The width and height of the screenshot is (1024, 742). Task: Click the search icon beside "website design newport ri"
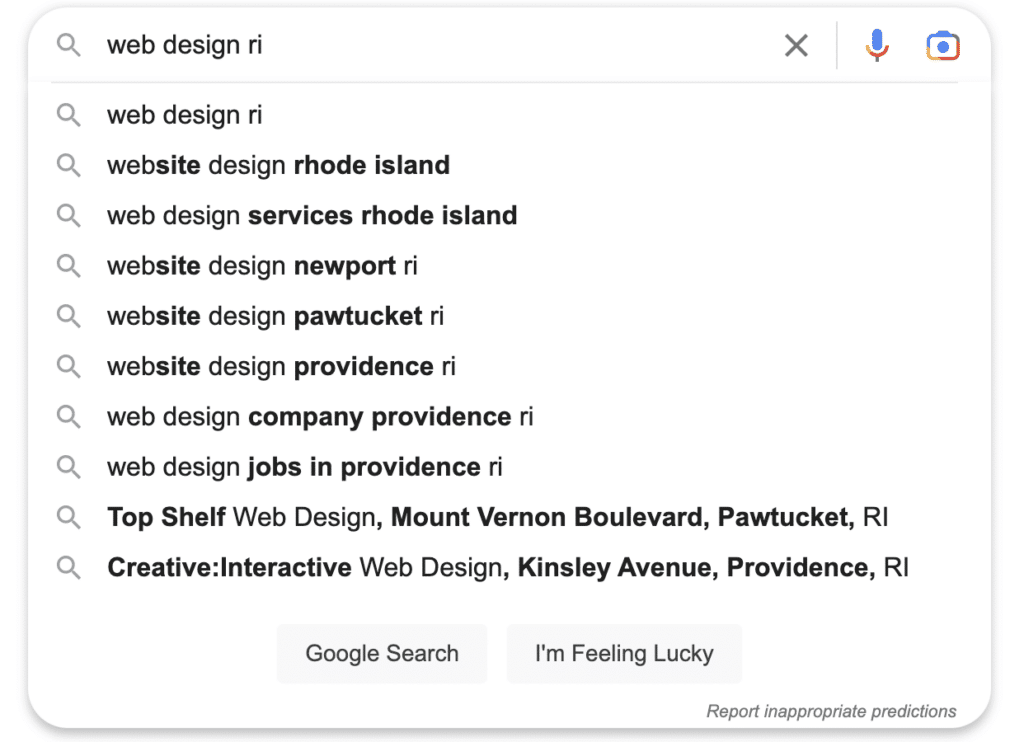[69, 266]
